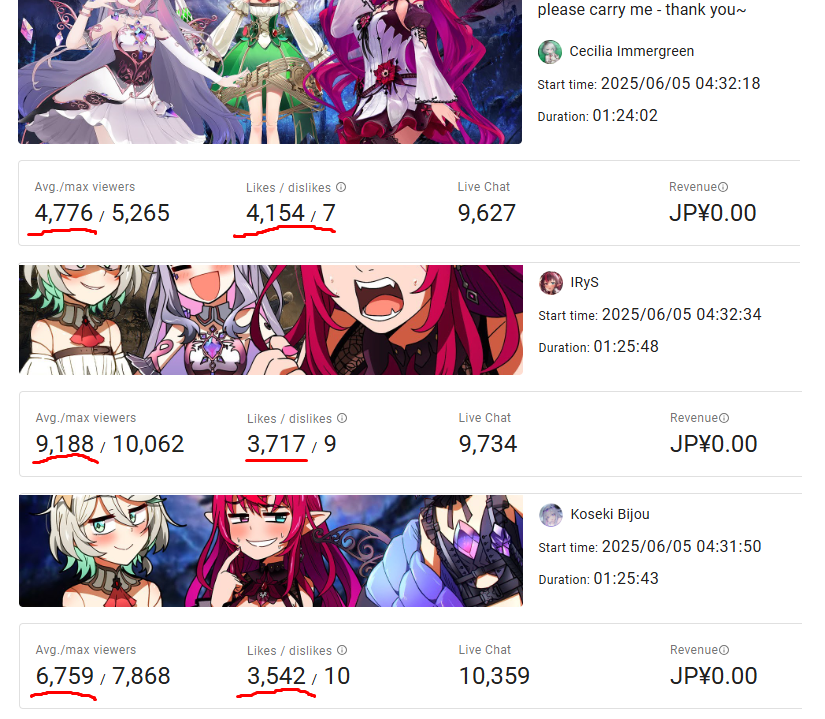Click the 10,359 Live Chat count
Viewport: 825px width, 719px height.
(x=494, y=676)
